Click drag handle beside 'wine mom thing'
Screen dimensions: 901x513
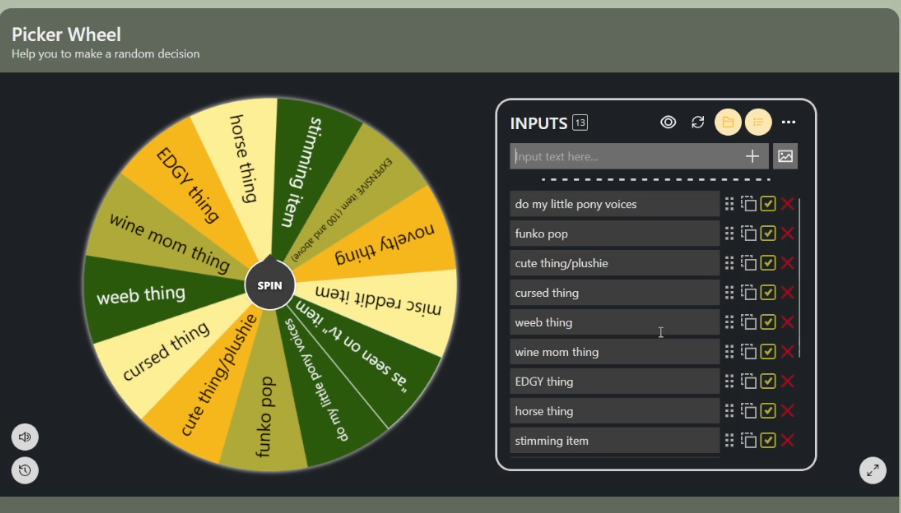(729, 352)
